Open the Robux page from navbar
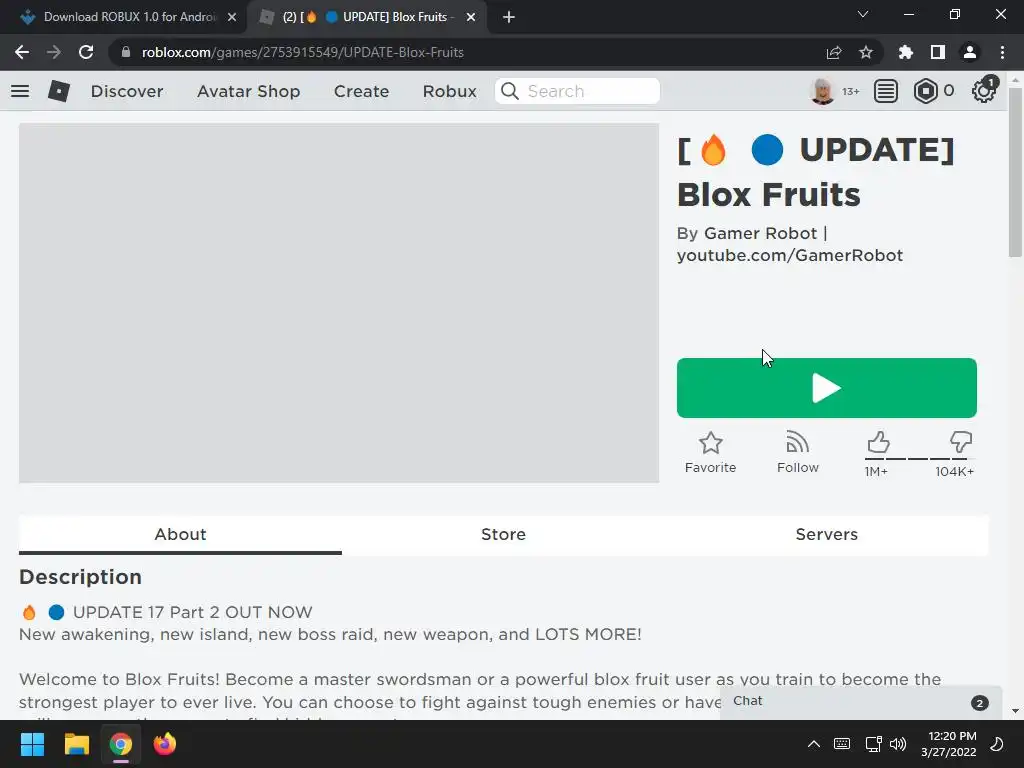The image size is (1024, 768). (x=449, y=91)
